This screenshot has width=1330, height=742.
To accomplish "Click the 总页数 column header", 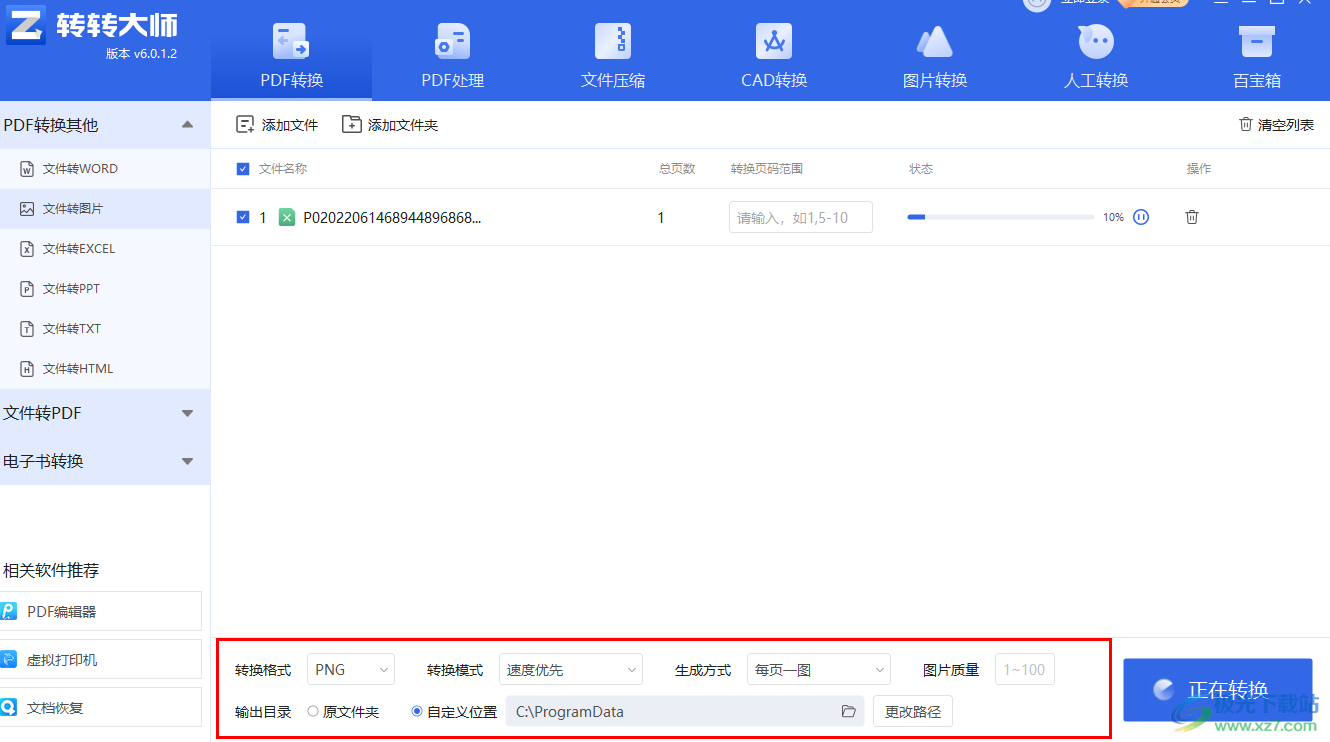I will point(677,169).
